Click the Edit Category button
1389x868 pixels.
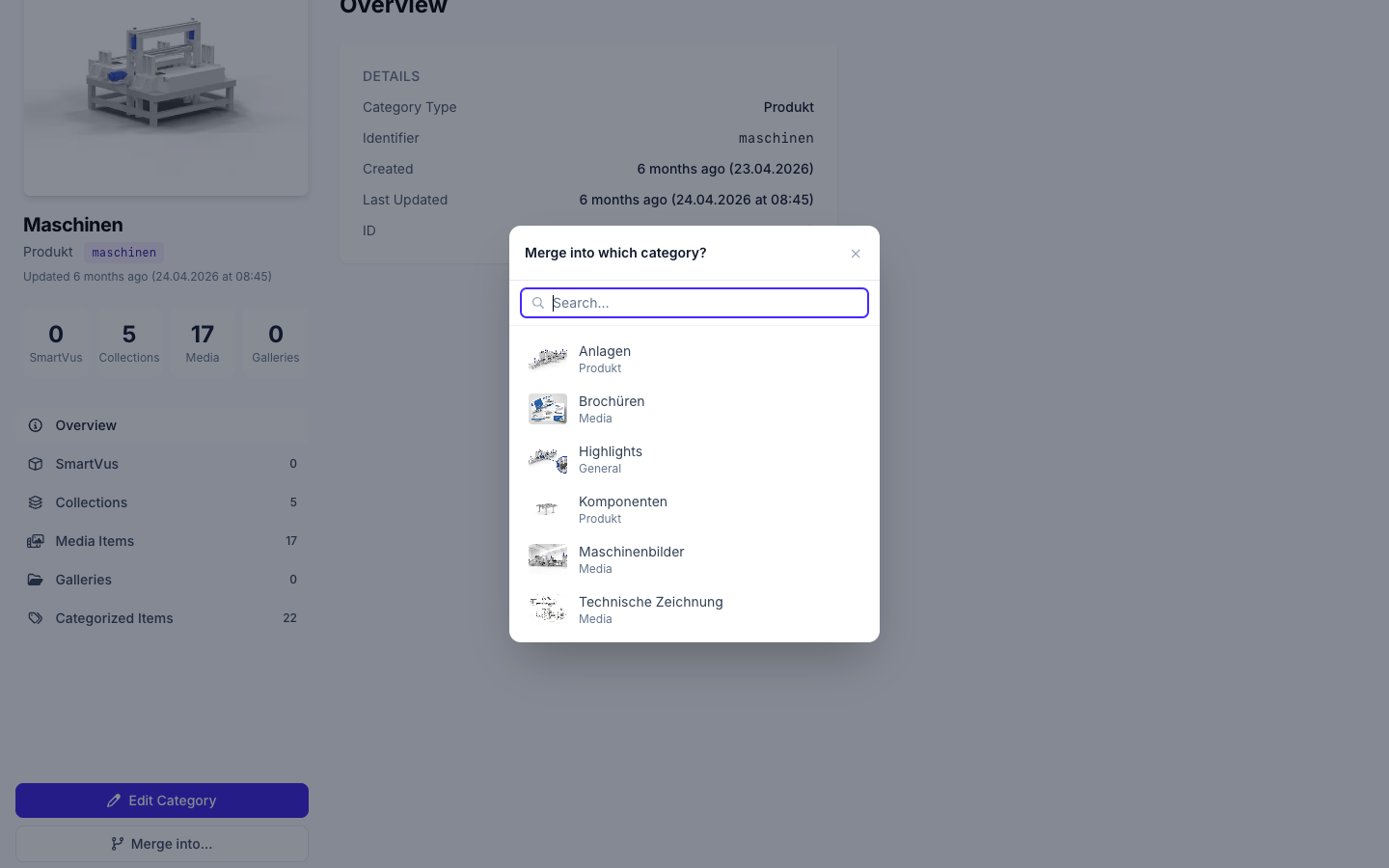(162, 800)
